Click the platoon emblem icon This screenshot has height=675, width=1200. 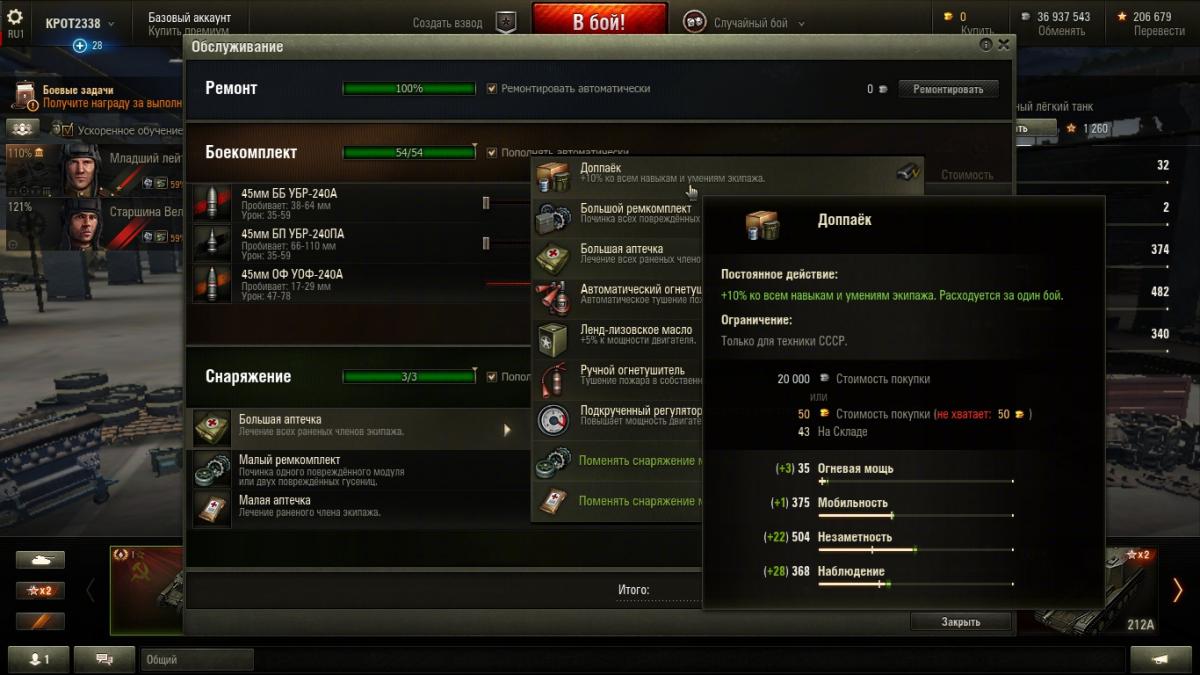click(506, 22)
